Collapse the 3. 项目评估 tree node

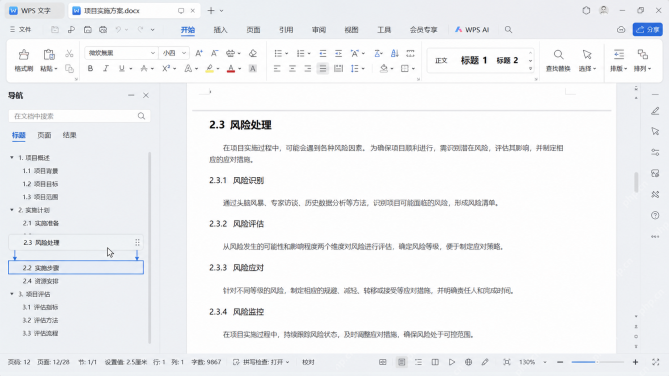[x=12, y=294]
